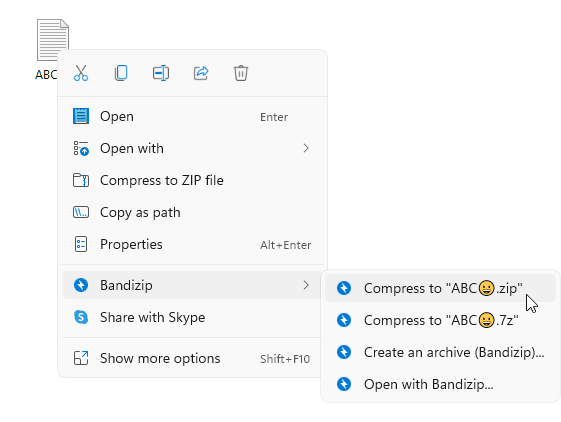Expand the Bandizip submenu chevron

306,285
